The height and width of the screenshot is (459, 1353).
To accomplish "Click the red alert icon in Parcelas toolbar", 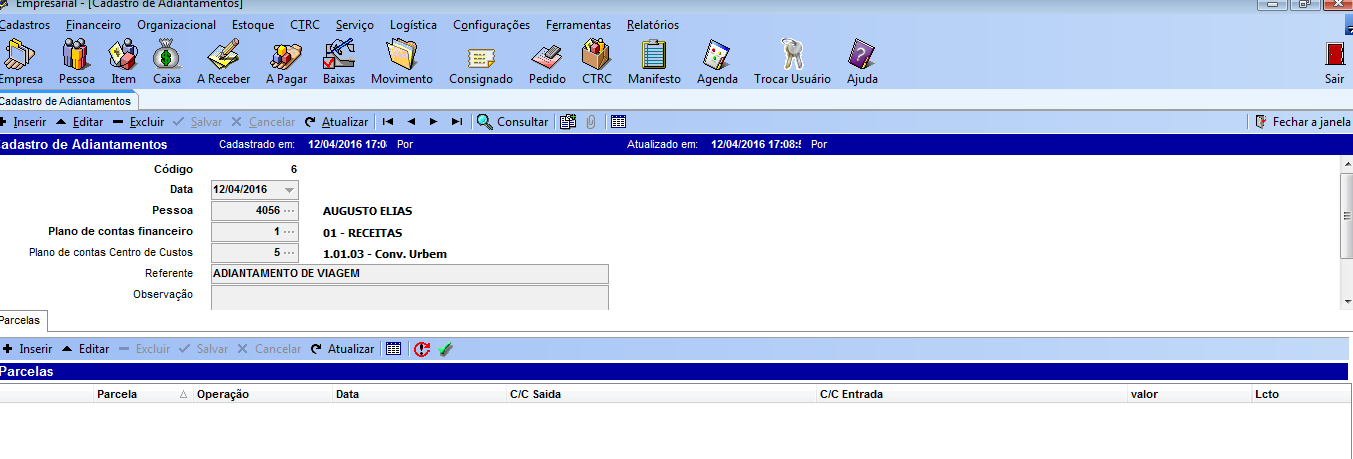I will click(x=422, y=349).
